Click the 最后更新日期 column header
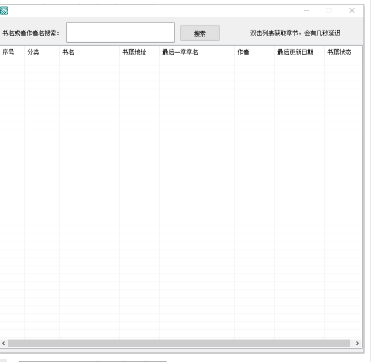This screenshot has height=362, width=372. click(299, 52)
